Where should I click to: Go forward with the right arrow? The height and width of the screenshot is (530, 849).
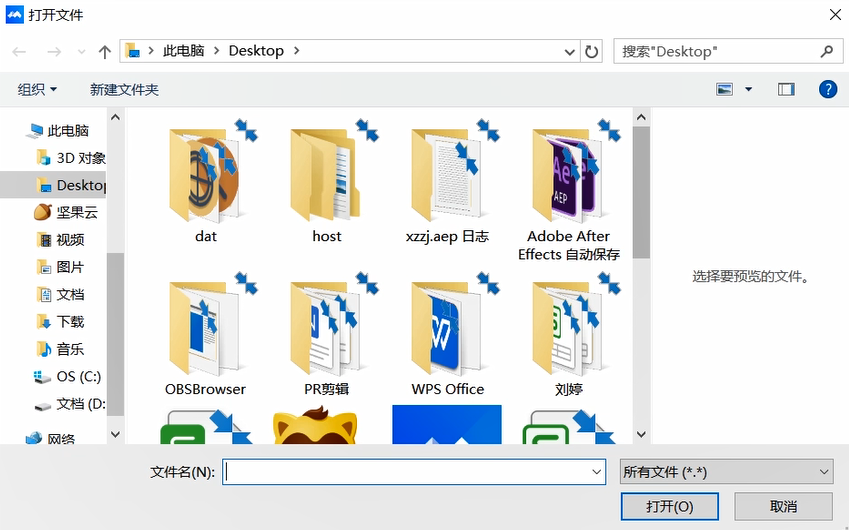54,51
